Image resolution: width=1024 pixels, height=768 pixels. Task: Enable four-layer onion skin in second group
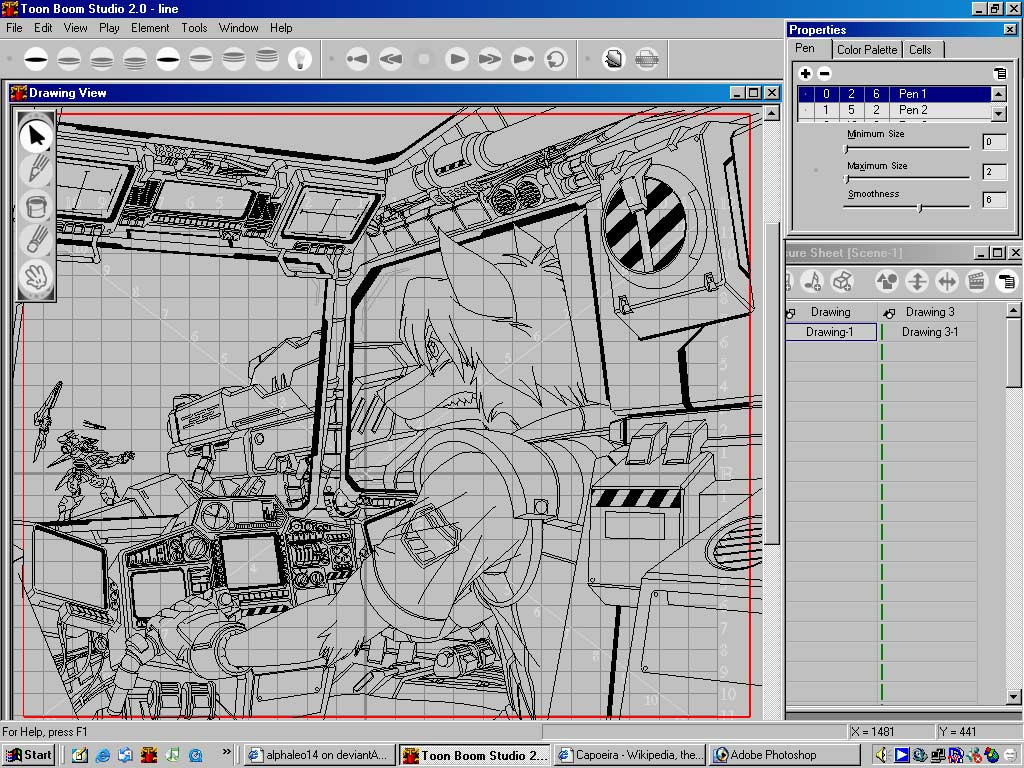[x=266, y=59]
